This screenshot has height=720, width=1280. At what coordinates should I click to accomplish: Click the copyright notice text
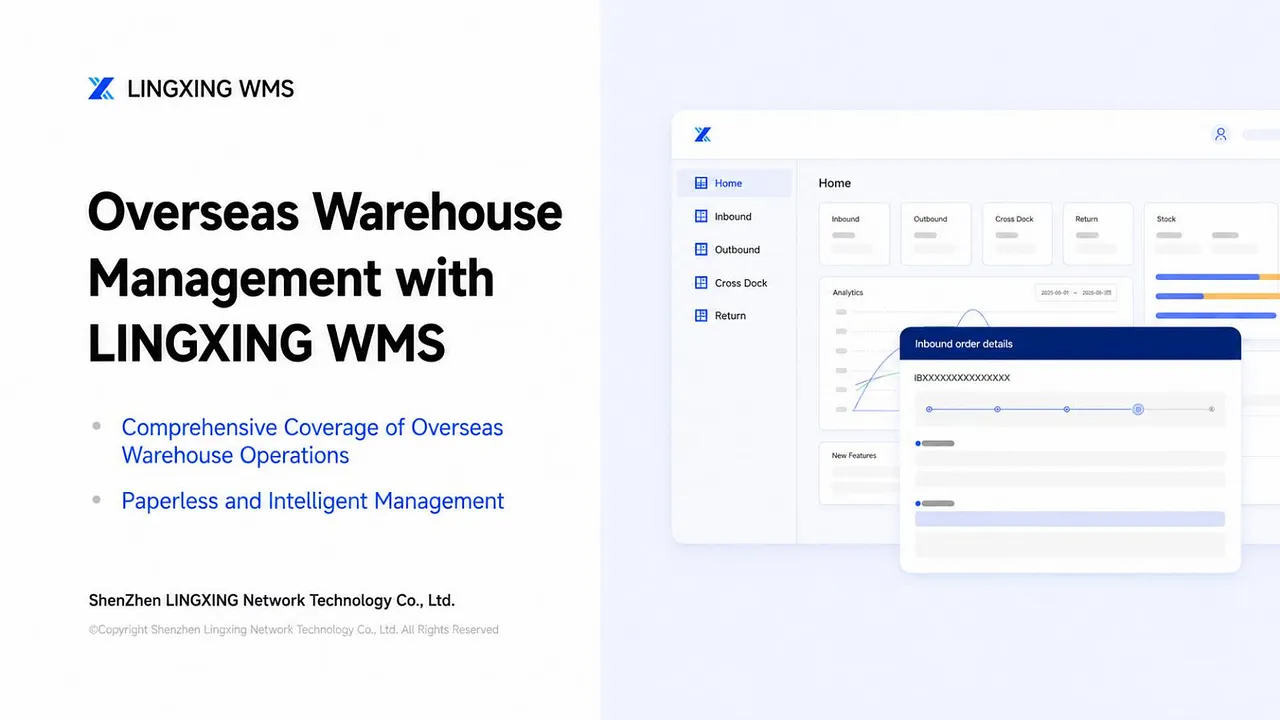[x=294, y=630]
